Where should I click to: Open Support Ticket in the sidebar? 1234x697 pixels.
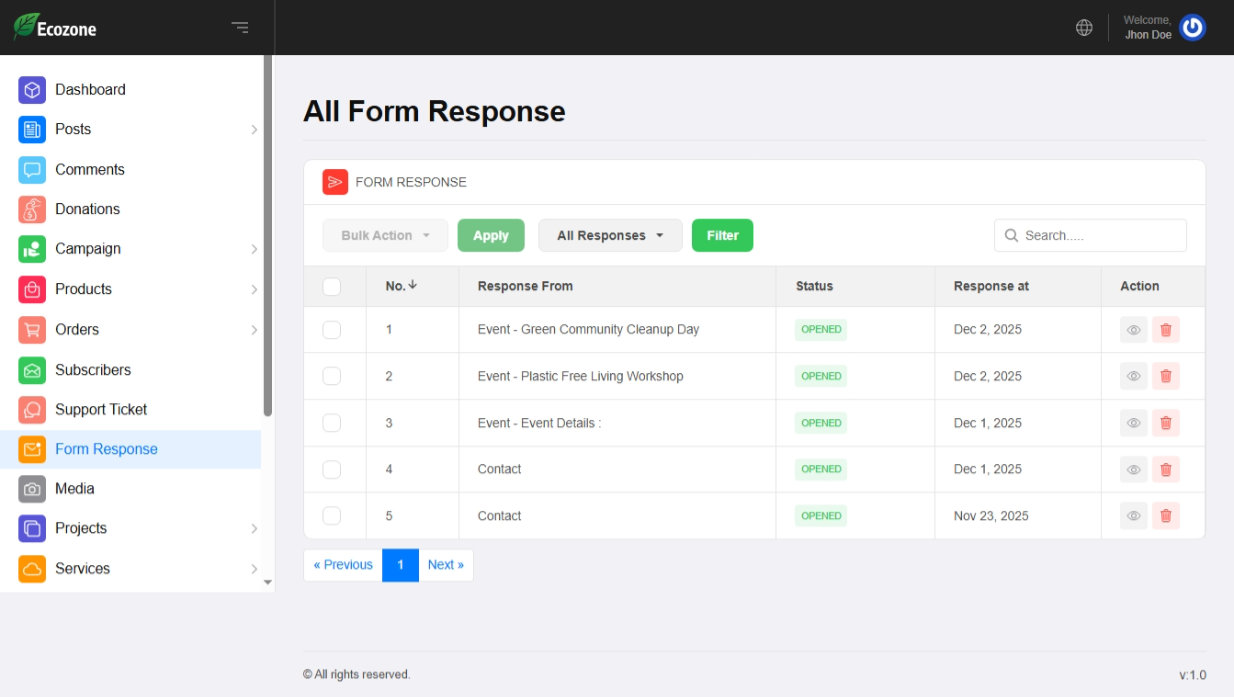(x=101, y=410)
